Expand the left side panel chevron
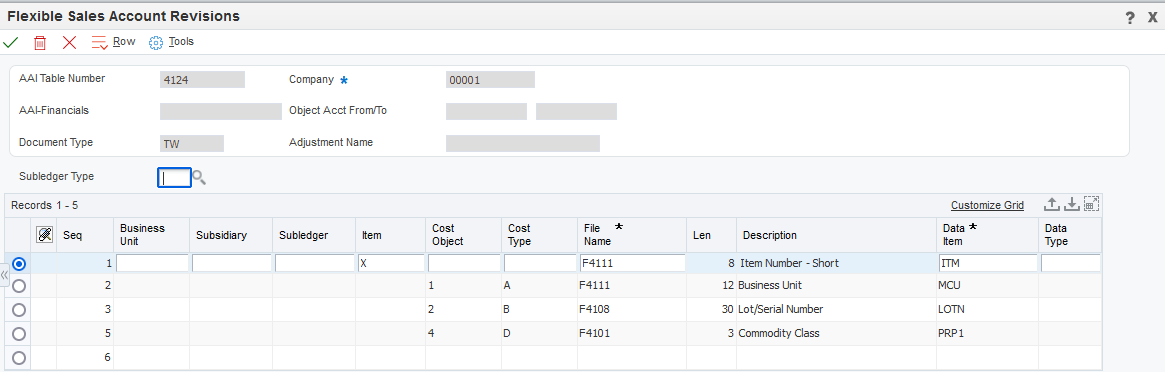This screenshot has width=1165, height=372. [4, 275]
